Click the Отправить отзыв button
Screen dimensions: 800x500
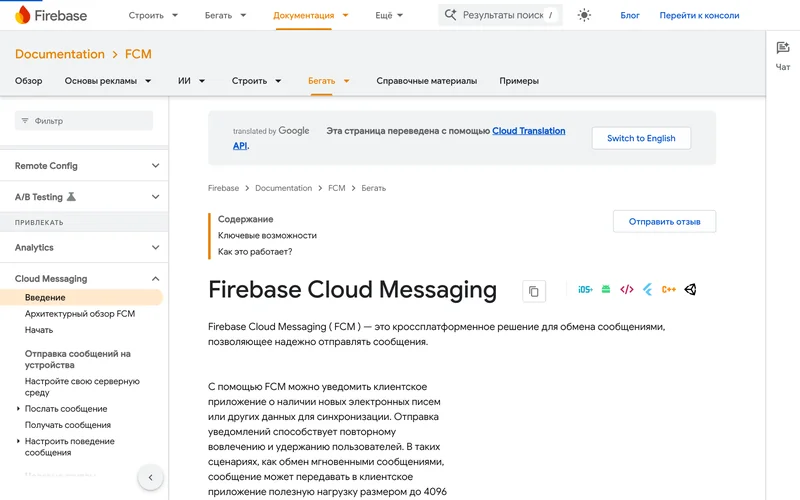(664, 221)
